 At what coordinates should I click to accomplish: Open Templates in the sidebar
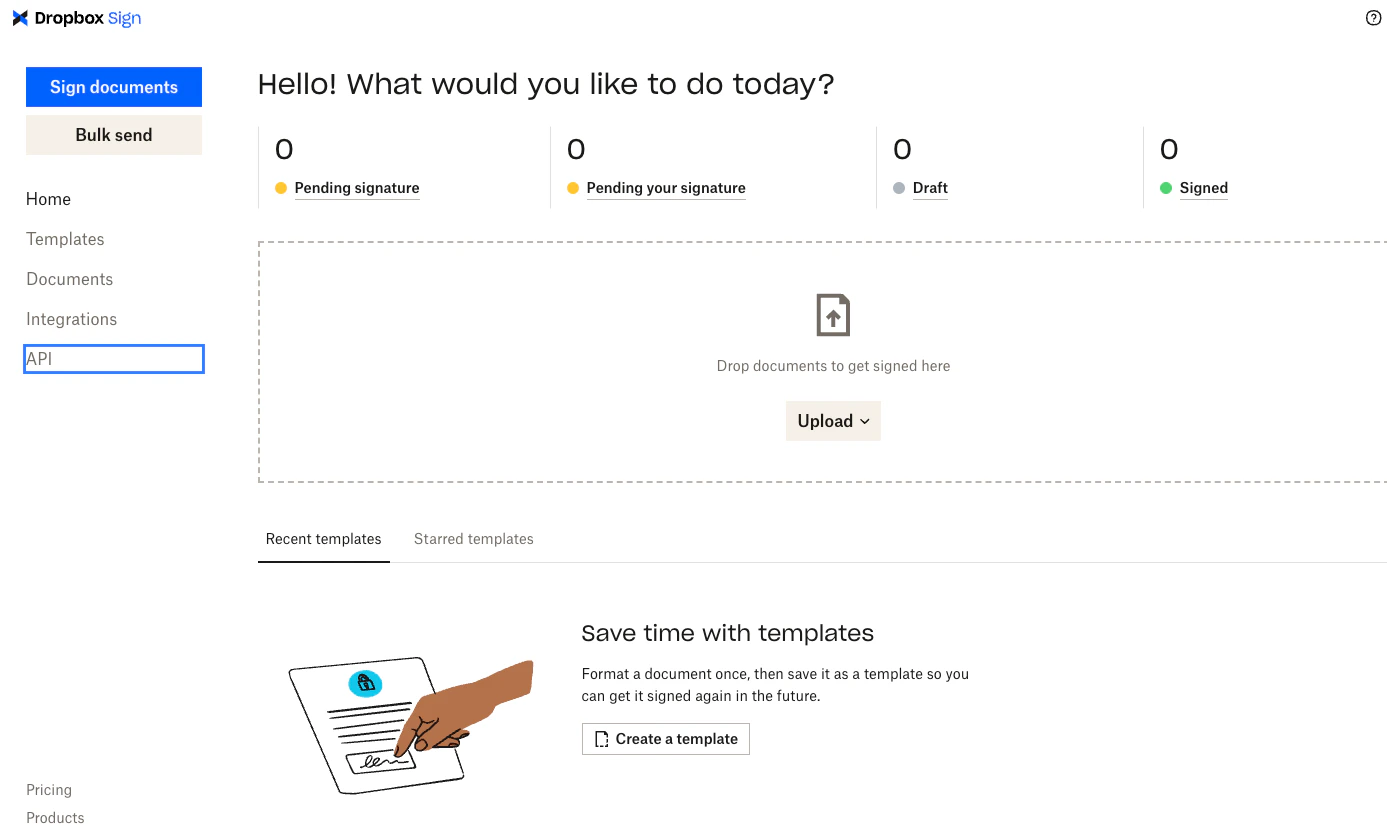coord(65,239)
